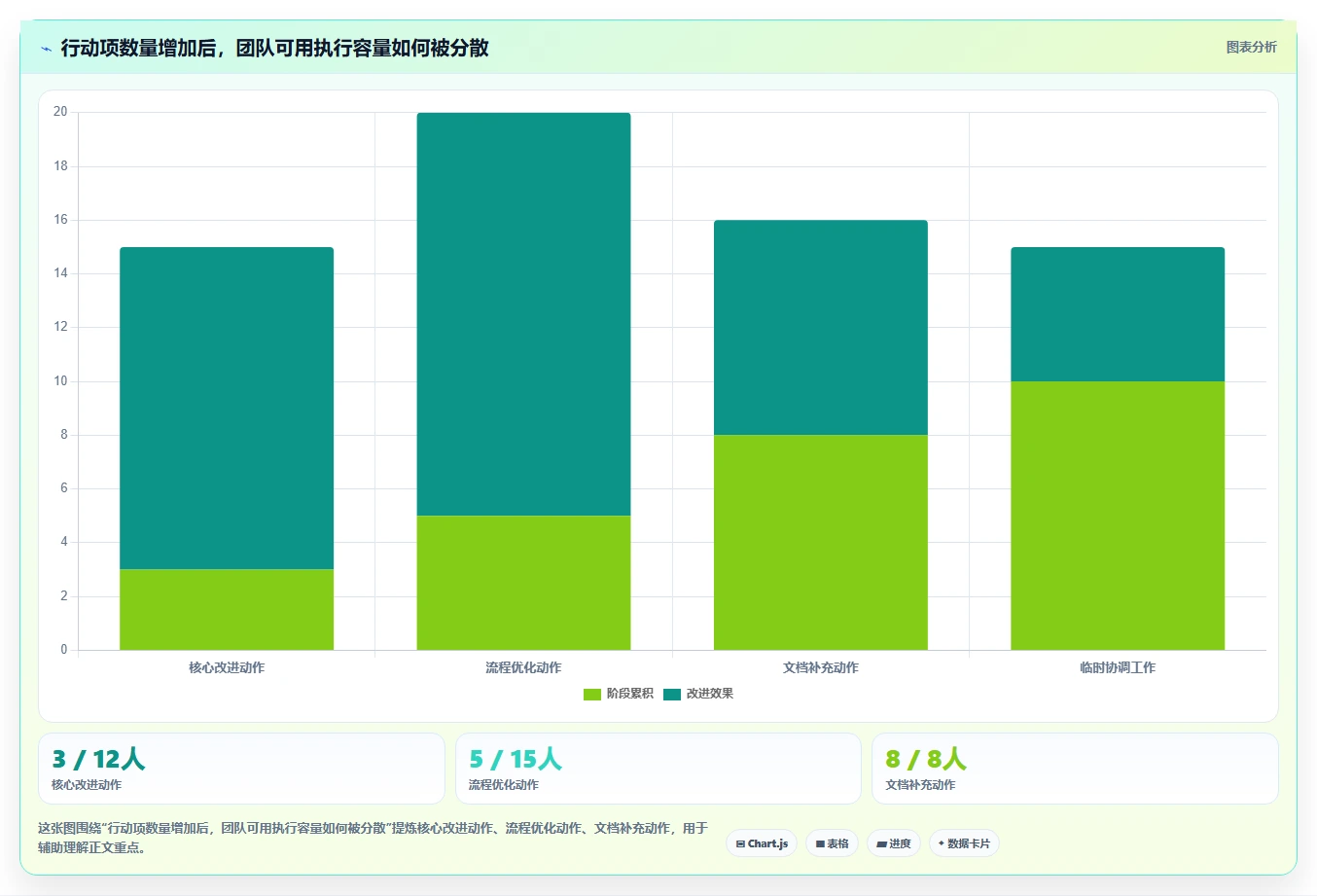Select the 表格 tag pill
The image size is (1317, 896).
point(832,843)
